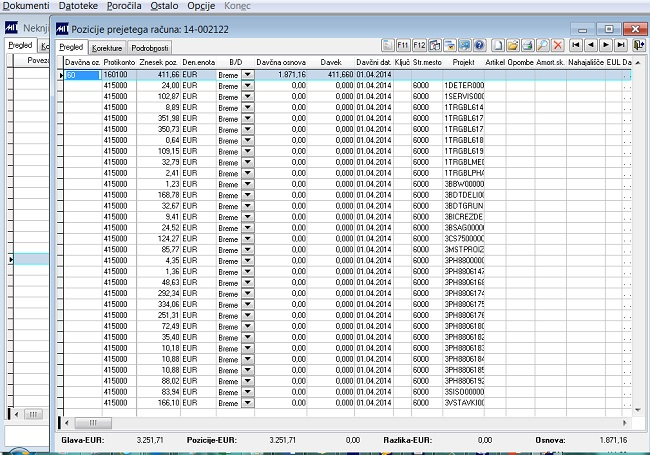
Task: Open help via the question mark icon
Action: [x=479, y=45]
